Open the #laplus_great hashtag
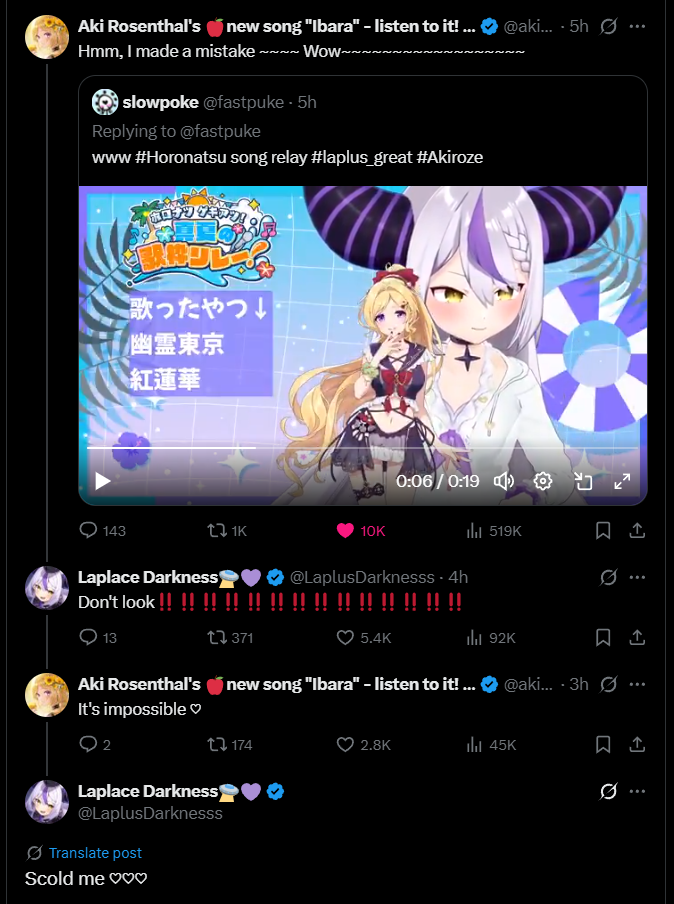The height and width of the screenshot is (904, 674). point(362,157)
